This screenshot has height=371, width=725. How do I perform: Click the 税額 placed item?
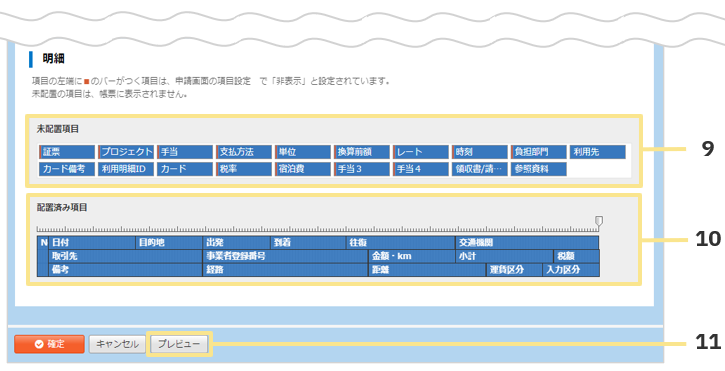coord(577,256)
